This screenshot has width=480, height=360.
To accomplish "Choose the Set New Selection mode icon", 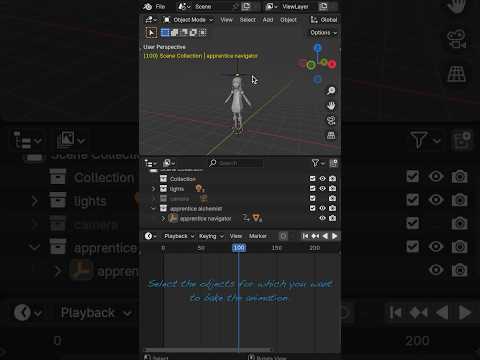I will pyautogui.click(x=165, y=32).
